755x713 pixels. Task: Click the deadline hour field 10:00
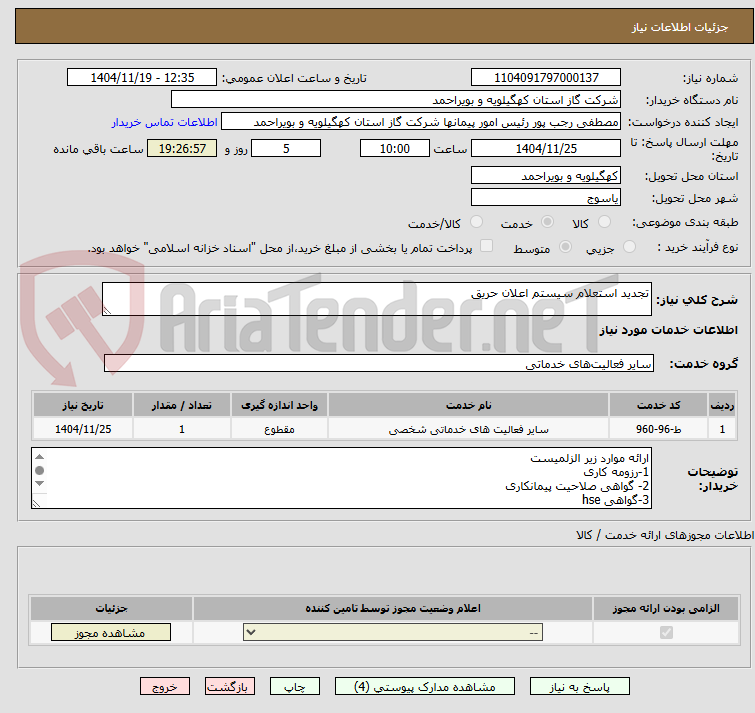pos(395,148)
